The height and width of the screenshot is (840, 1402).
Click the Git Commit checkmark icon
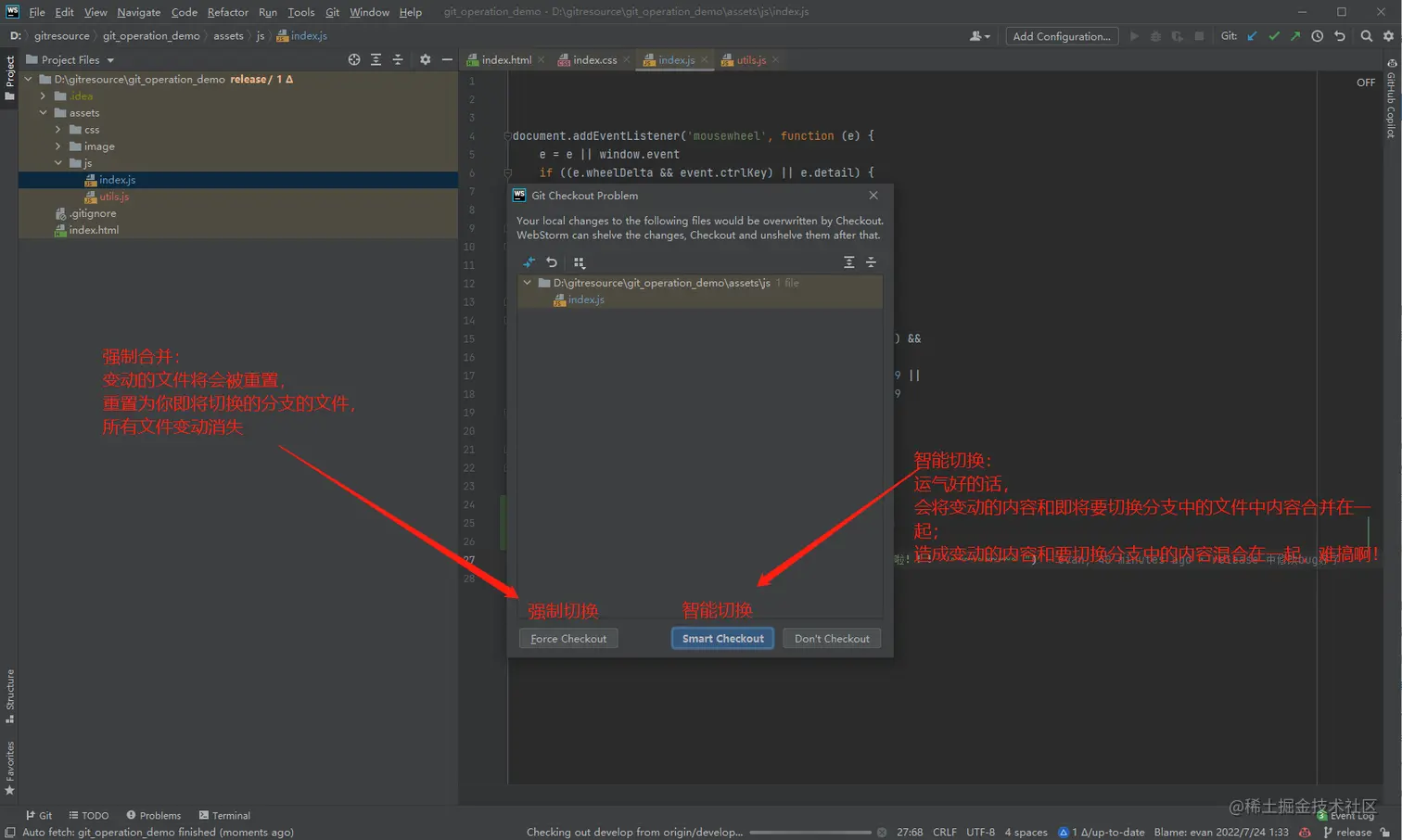coord(1274,36)
